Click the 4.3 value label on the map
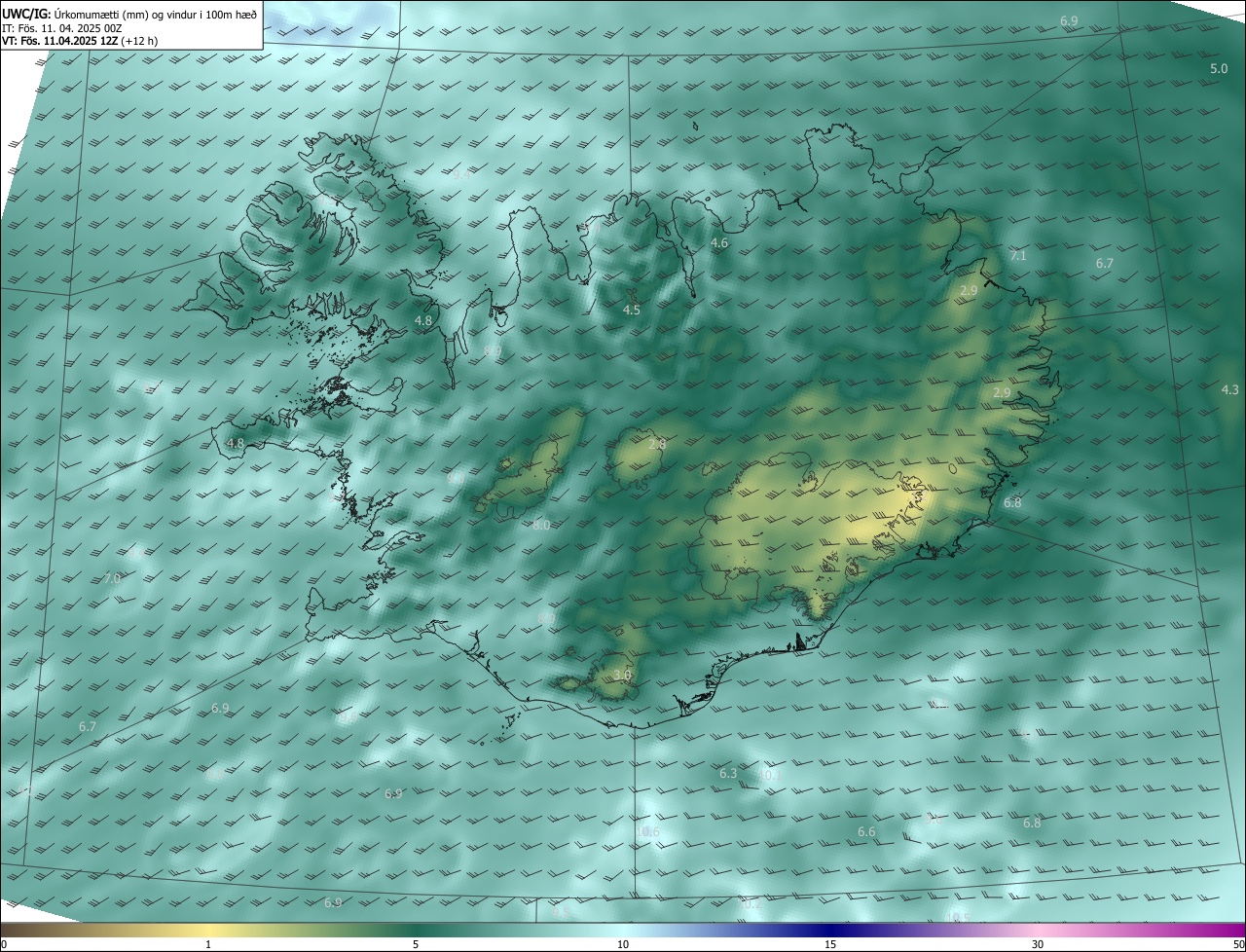 click(1229, 390)
